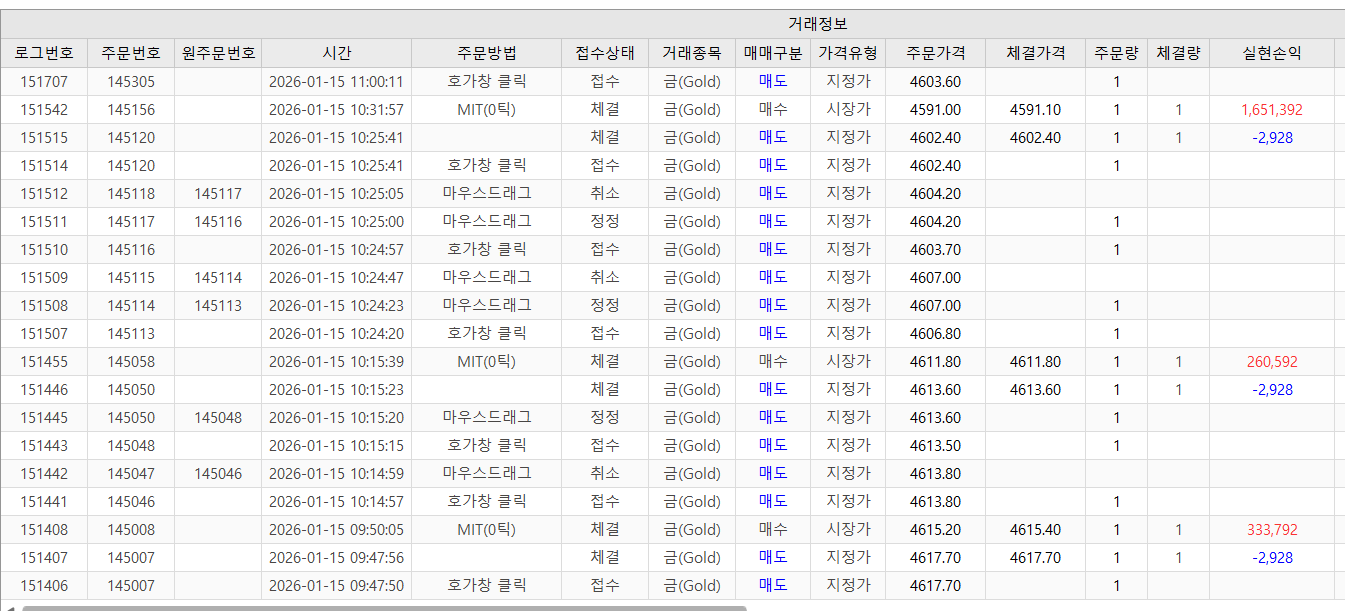Click the 실현손익 column header

tap(1272, 53)
